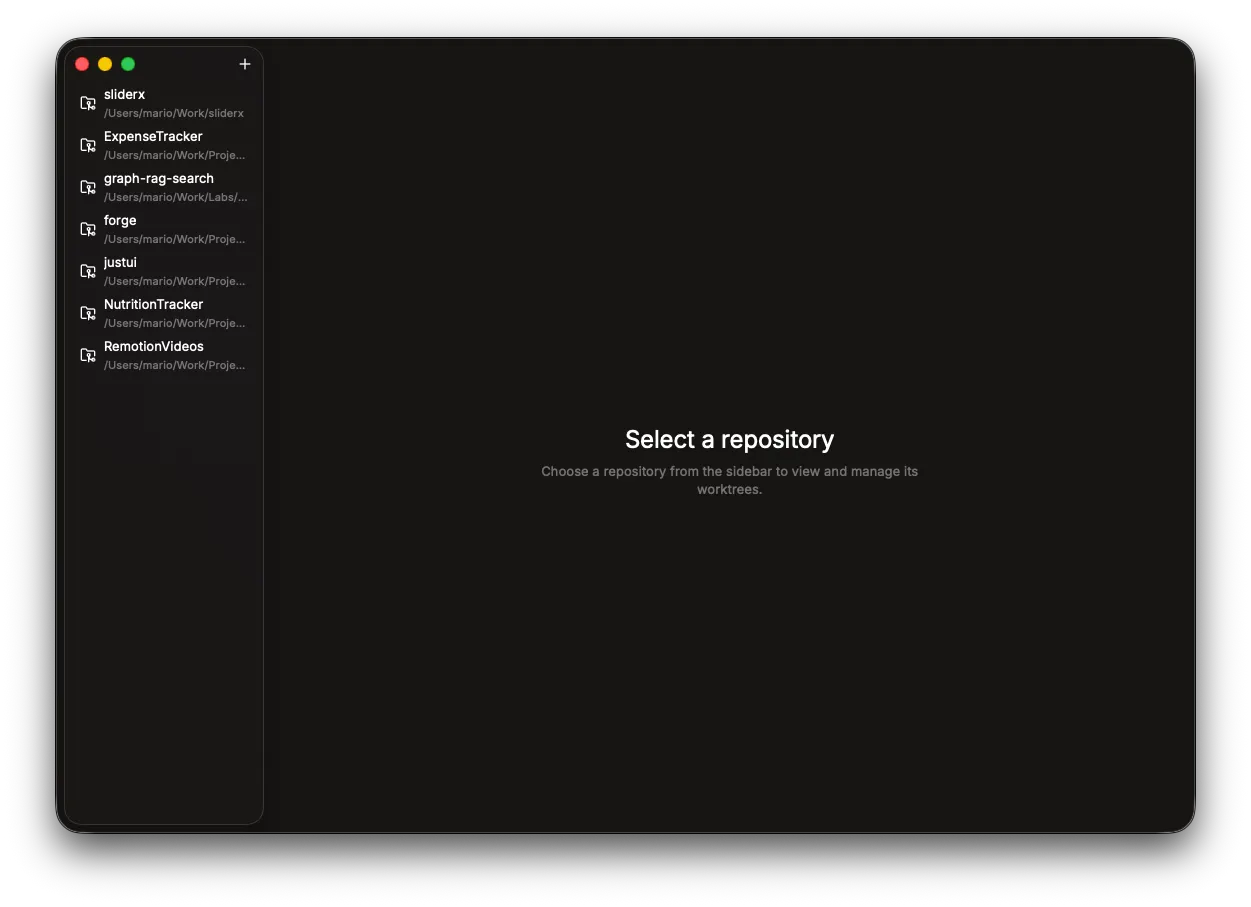Select the graph-rag-search repository name
The width and height of the screenshot is (1251, 907).
pyautogui.click(x=159, y=178)
